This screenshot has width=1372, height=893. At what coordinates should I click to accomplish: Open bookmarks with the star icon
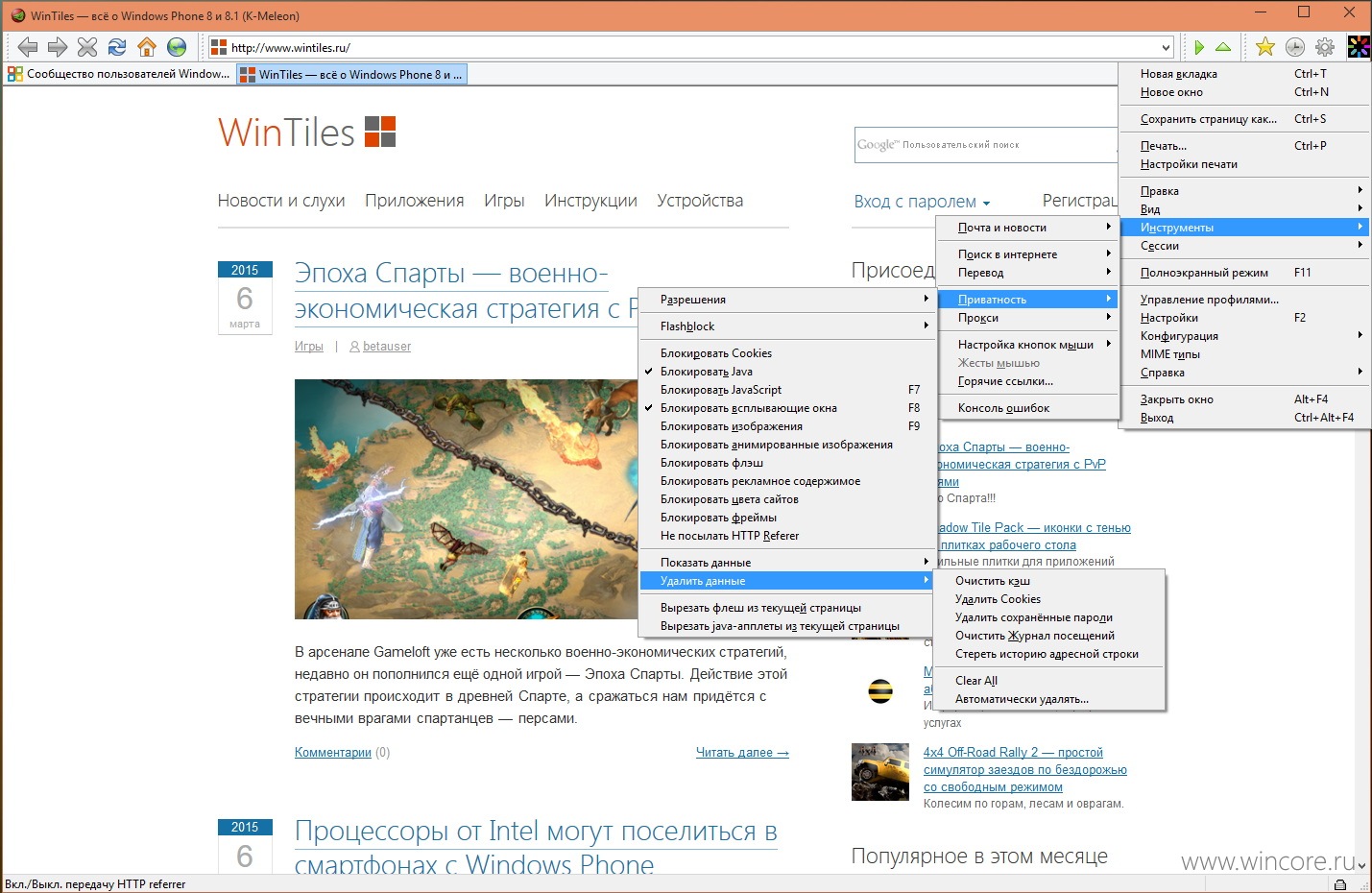(x=1265, y=47)
